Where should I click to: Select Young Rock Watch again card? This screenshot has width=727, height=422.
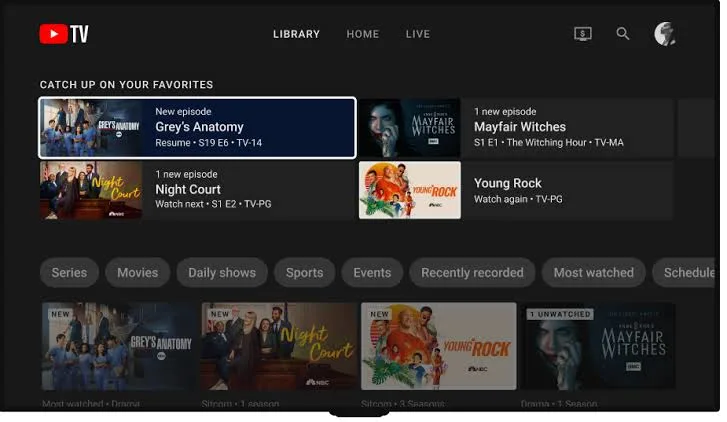coord(516,190)
